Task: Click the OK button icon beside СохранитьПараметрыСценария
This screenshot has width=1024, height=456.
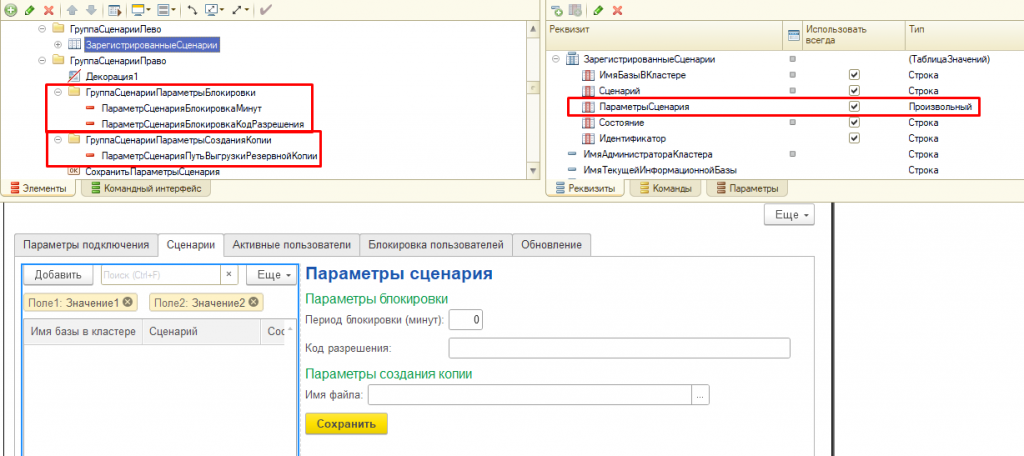Action: pyautogui.click(x=74, y=172)
